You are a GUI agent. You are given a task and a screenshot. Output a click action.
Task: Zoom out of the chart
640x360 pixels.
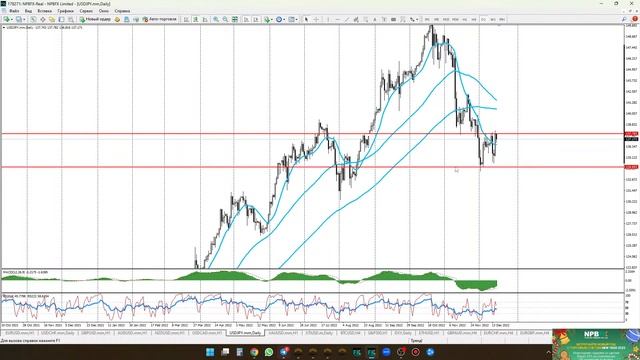pos(225,19)
